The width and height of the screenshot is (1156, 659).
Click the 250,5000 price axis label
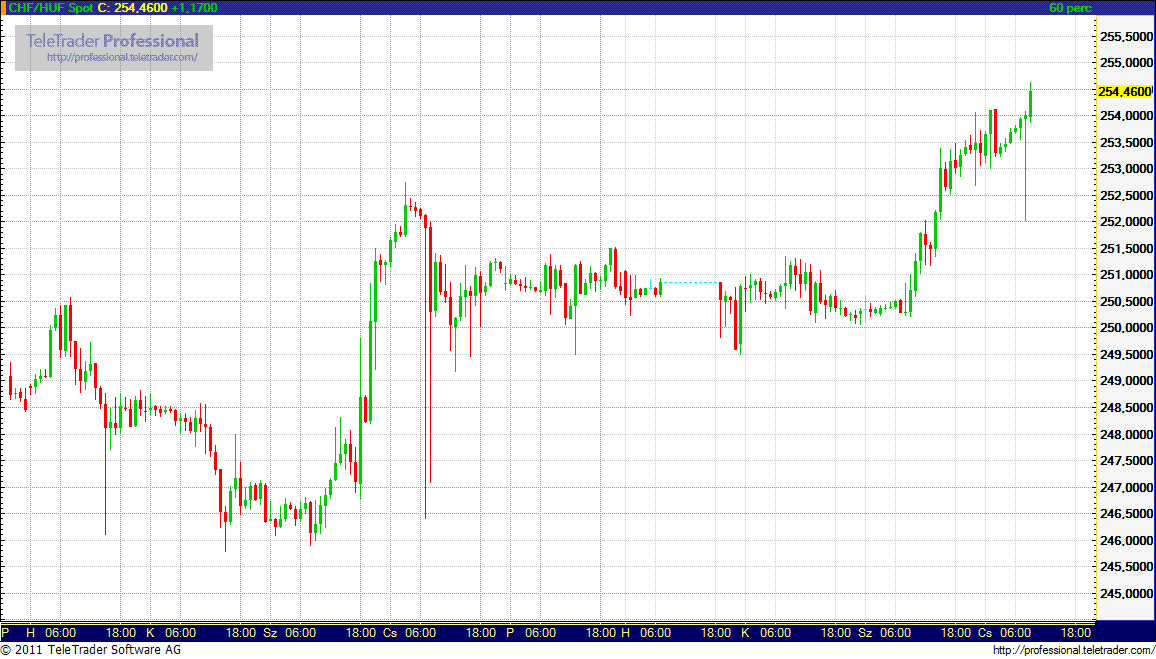[1125, 301]
